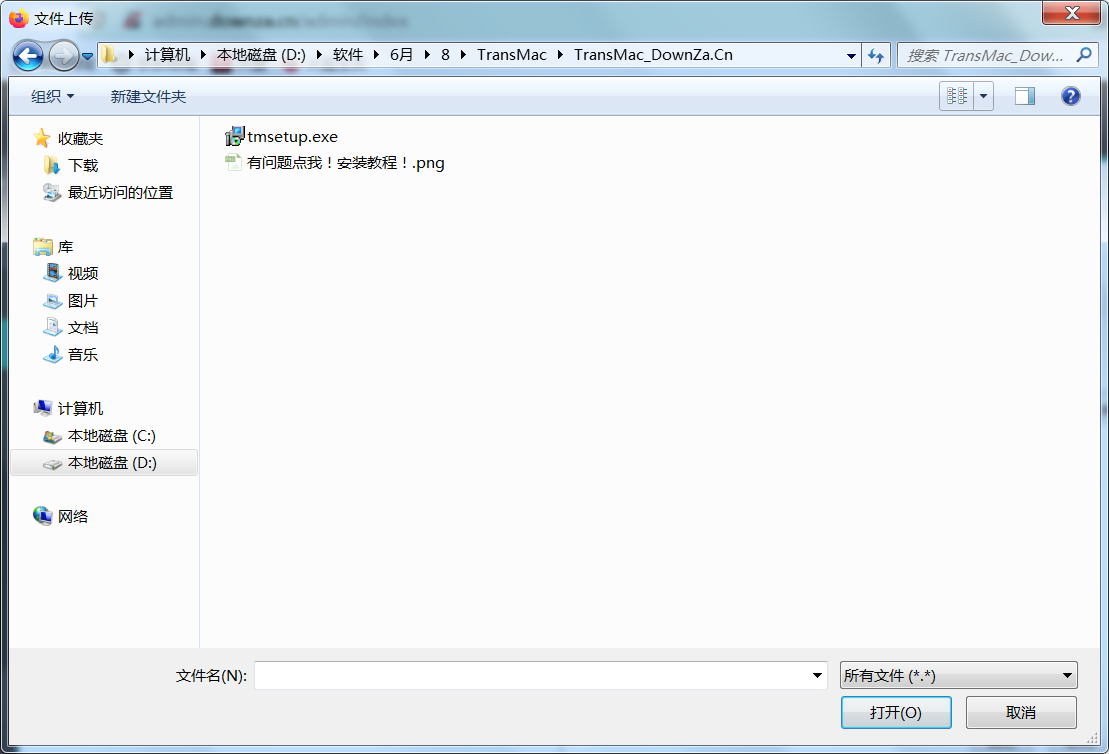
Task: Open the view options dropdown arrow
Action: (x=984, y=96)
